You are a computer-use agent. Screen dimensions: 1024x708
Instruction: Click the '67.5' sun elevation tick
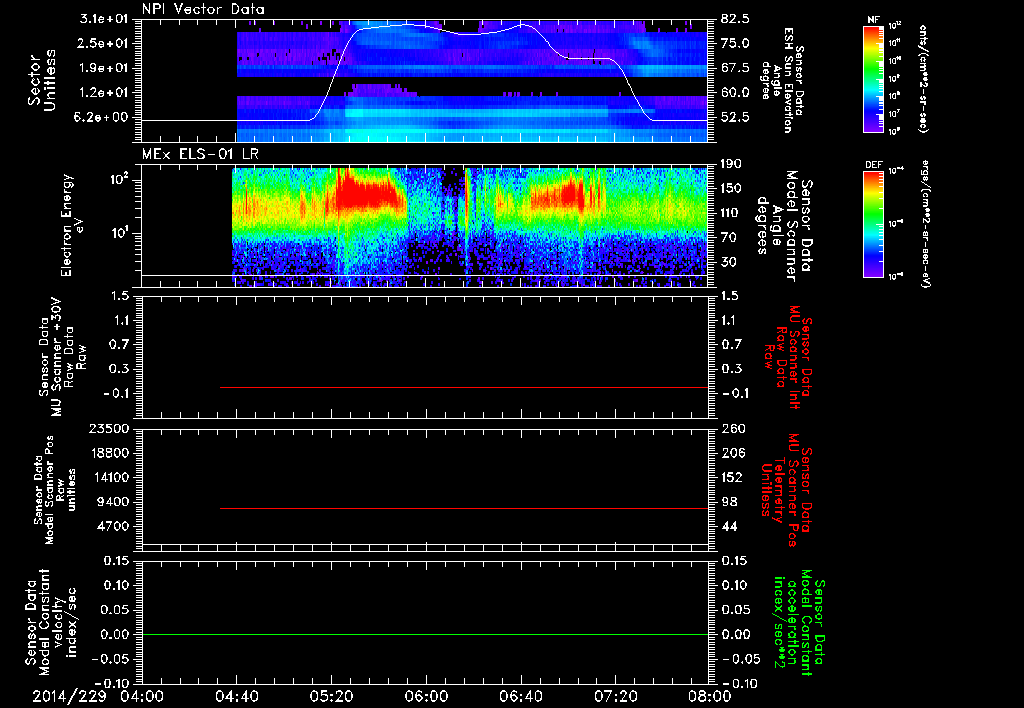coord(735,68)
